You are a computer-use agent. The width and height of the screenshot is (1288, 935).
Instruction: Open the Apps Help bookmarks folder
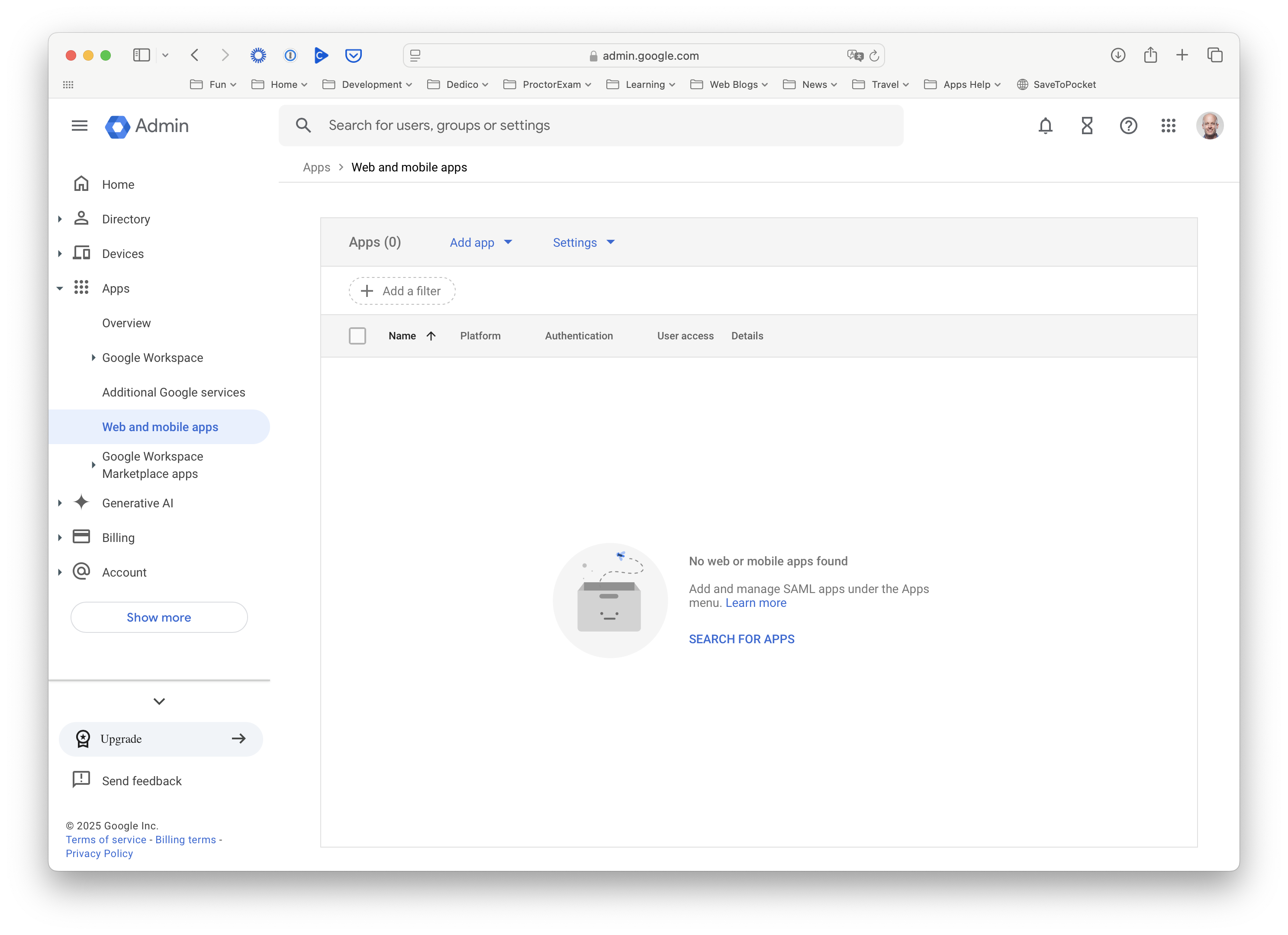963,85
